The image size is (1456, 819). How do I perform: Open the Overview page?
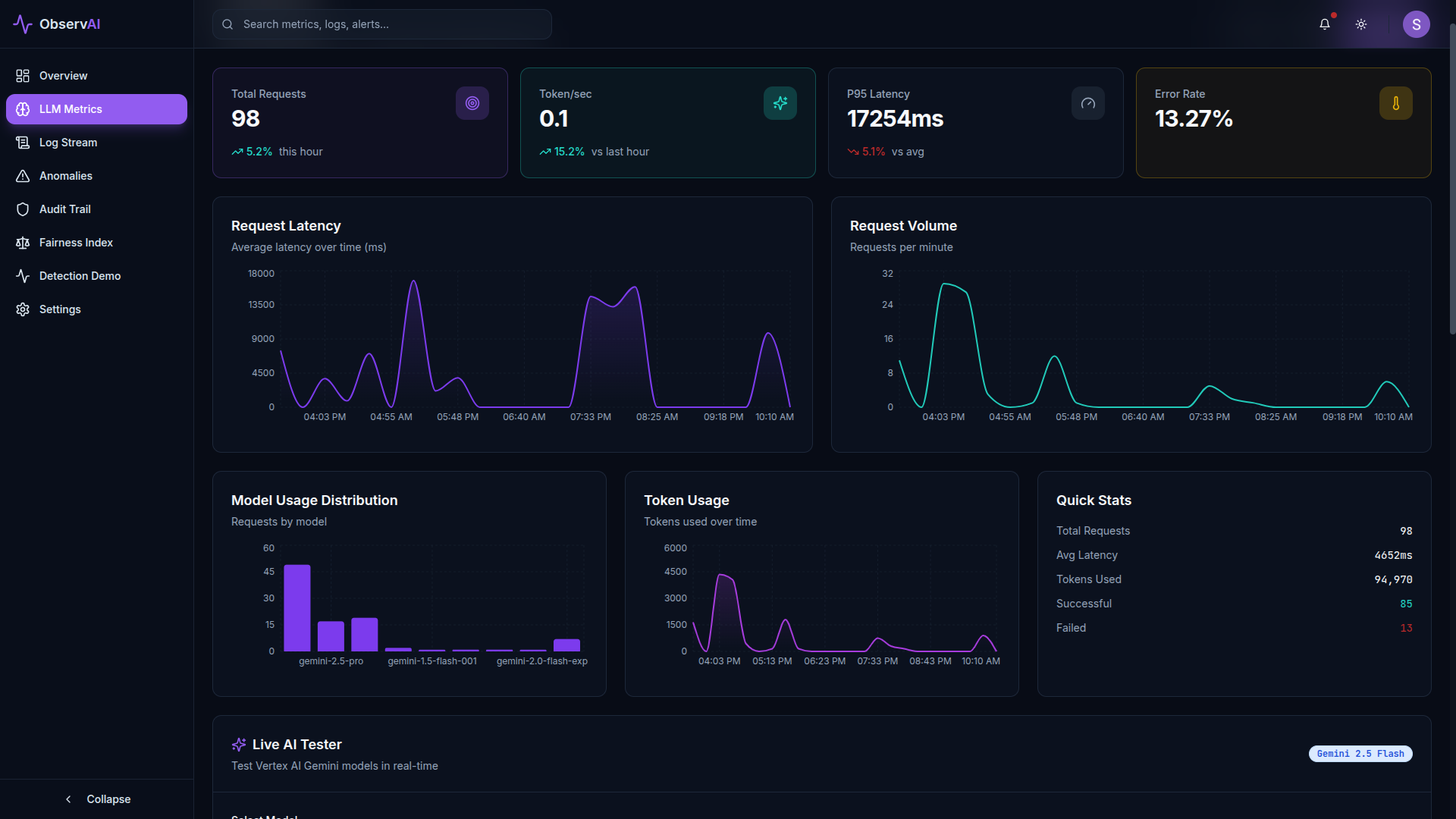pyautogui.click(x=63, y=76)
